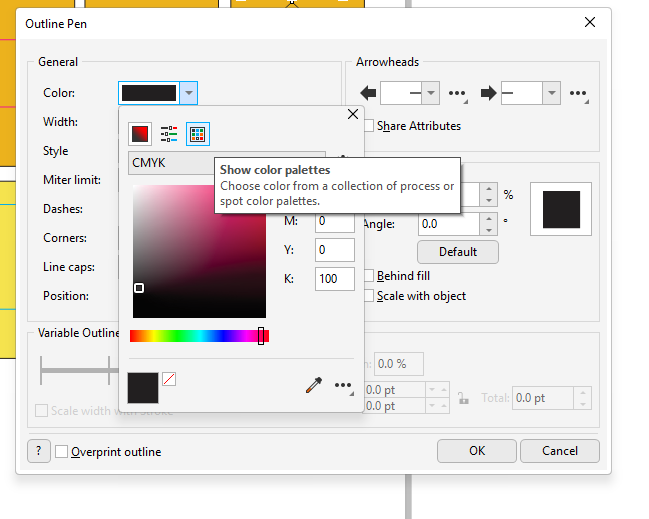Close the color picker popup

click(x=352, y=115)
